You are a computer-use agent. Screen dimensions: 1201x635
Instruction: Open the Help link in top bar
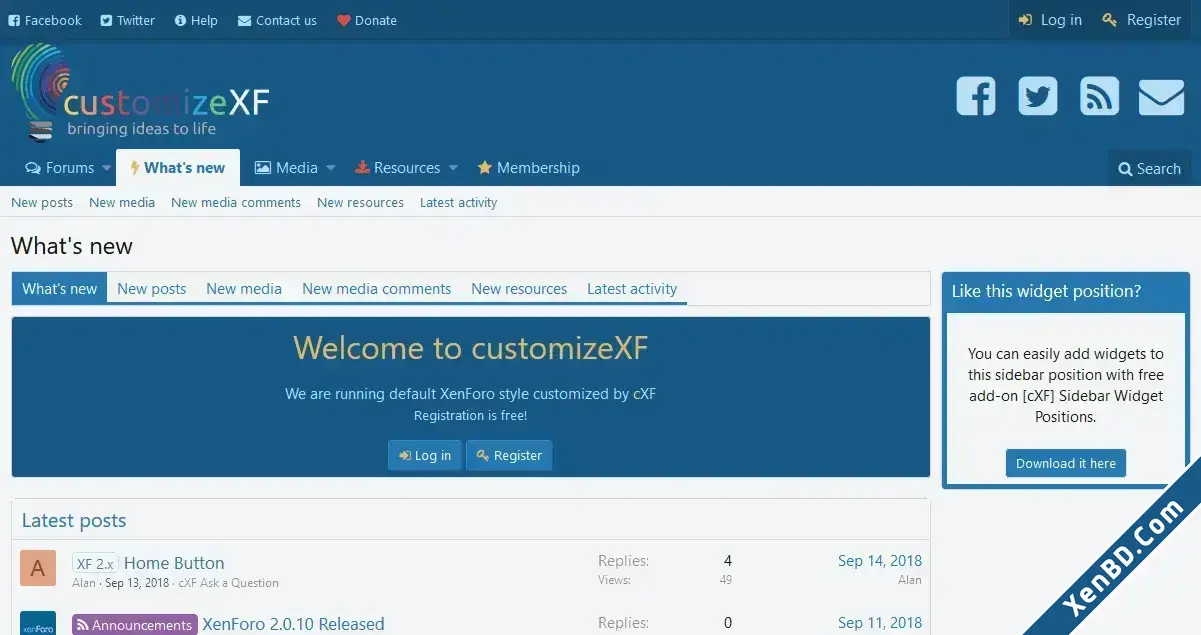pyautogui.click(x=196, y=20)
